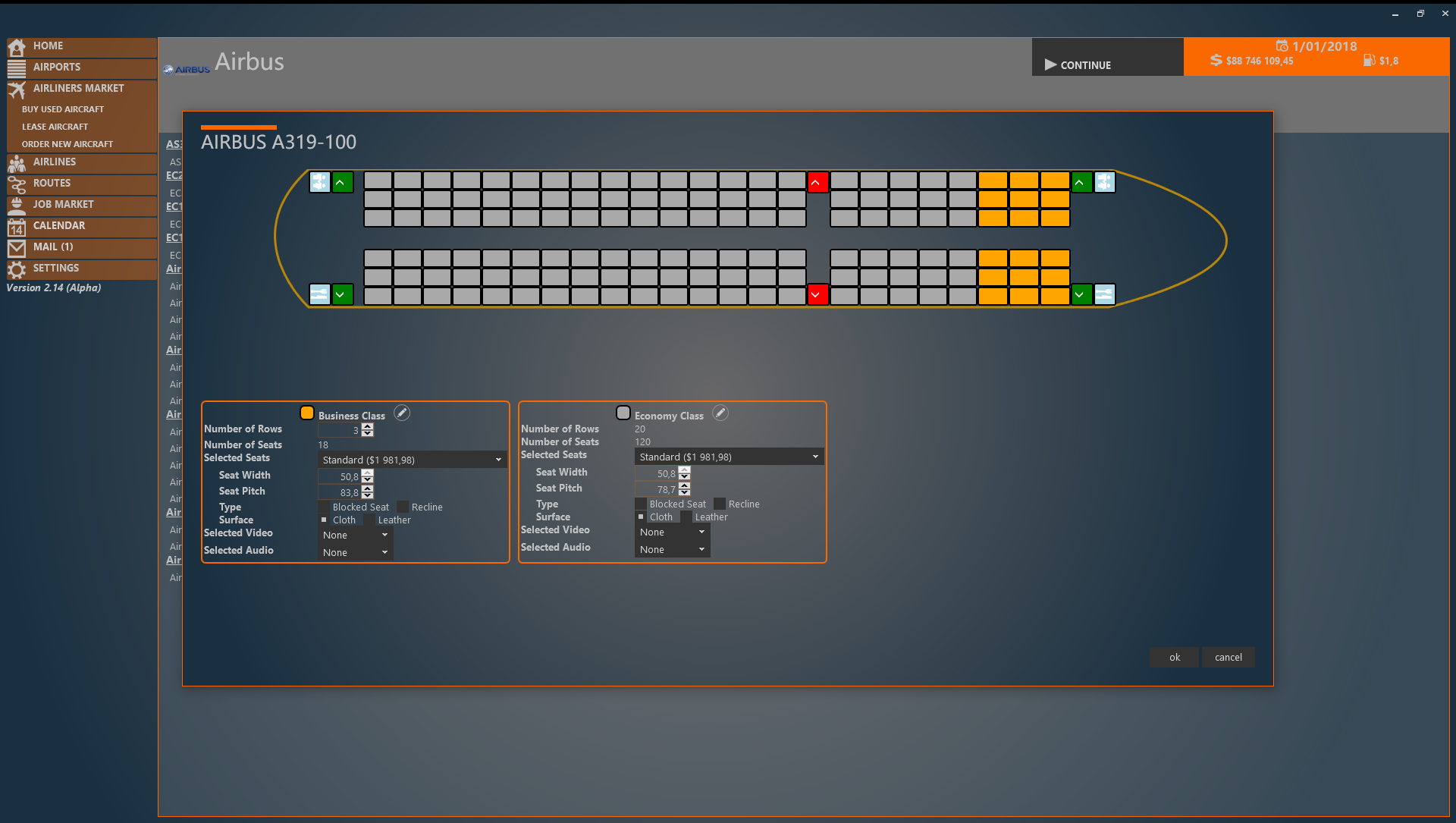Click the Business Class rows value field
Screen dimensions: 1456x823
[x=340, y=430]
